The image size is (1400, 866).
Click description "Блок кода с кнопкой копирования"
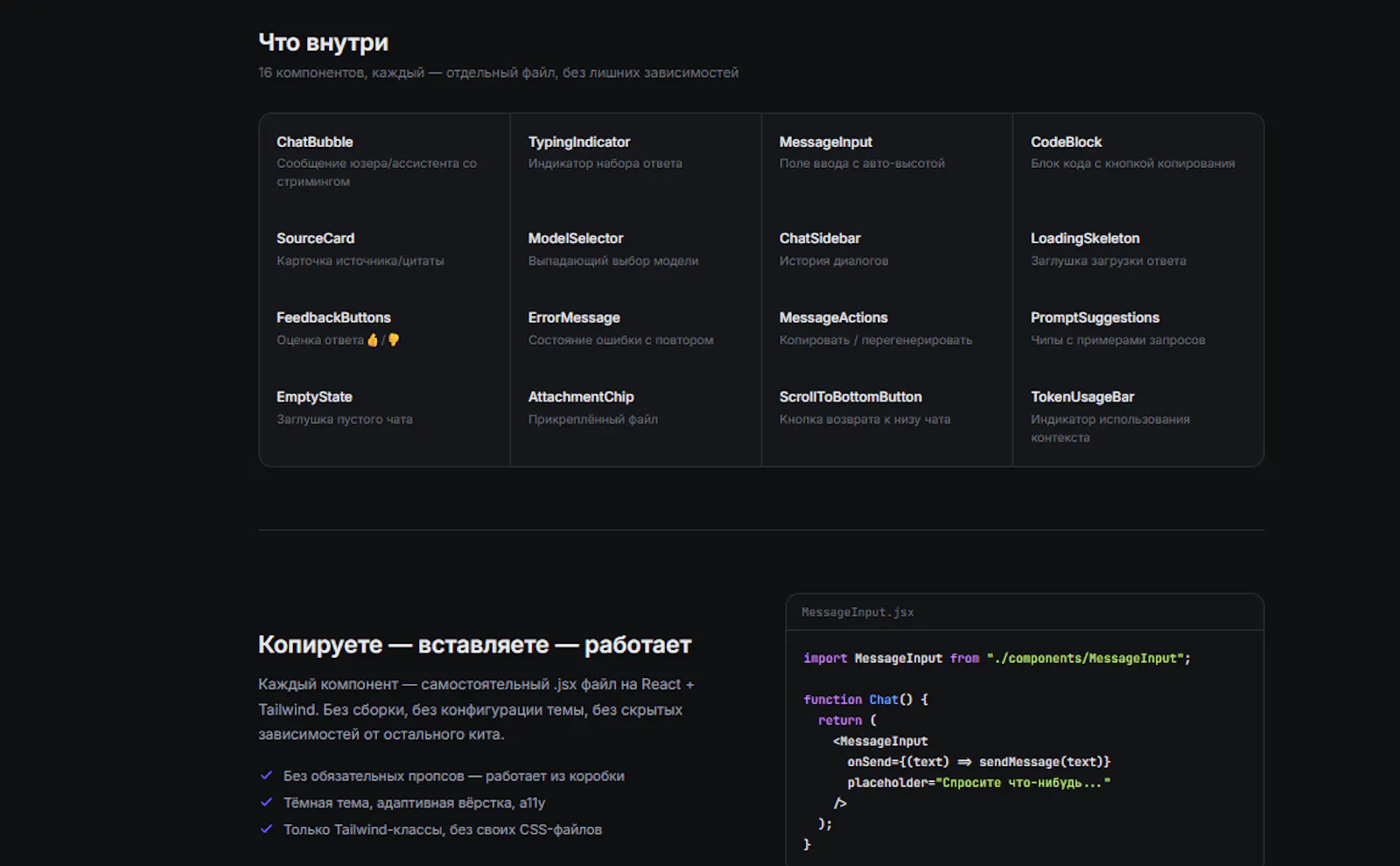(x=1132, y=164)
